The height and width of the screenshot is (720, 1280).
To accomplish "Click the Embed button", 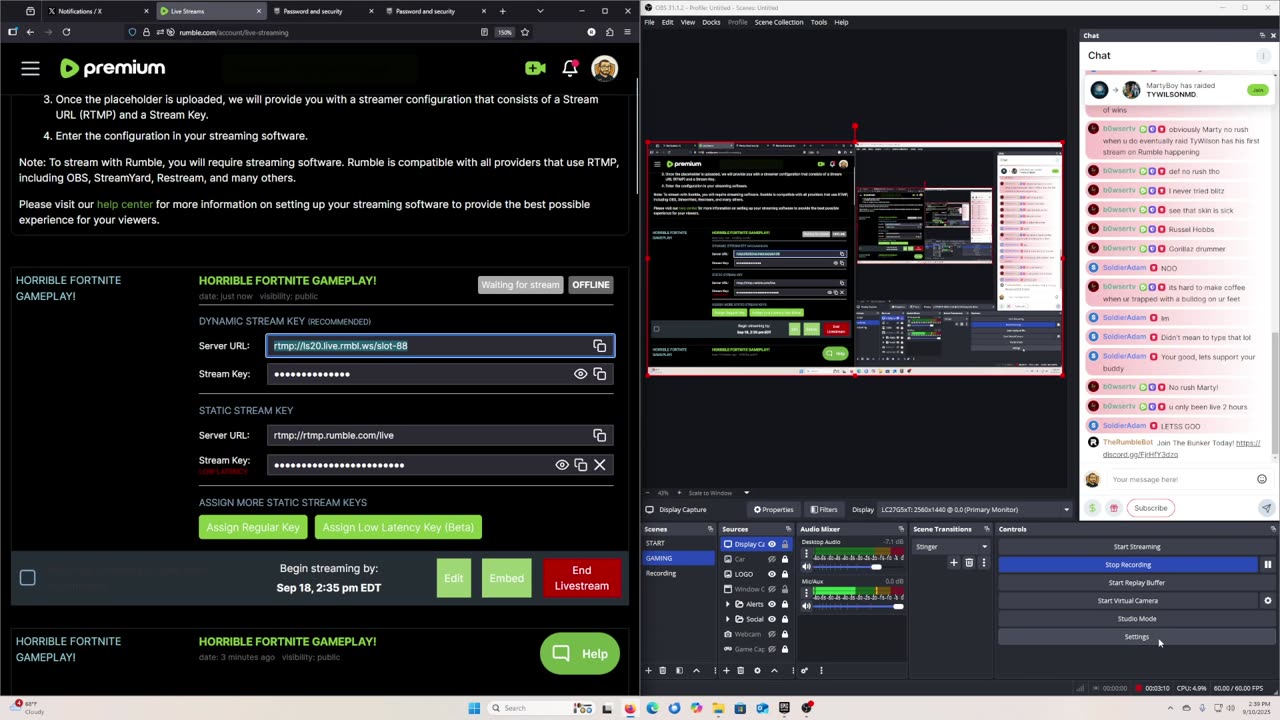I will point(506,578).
